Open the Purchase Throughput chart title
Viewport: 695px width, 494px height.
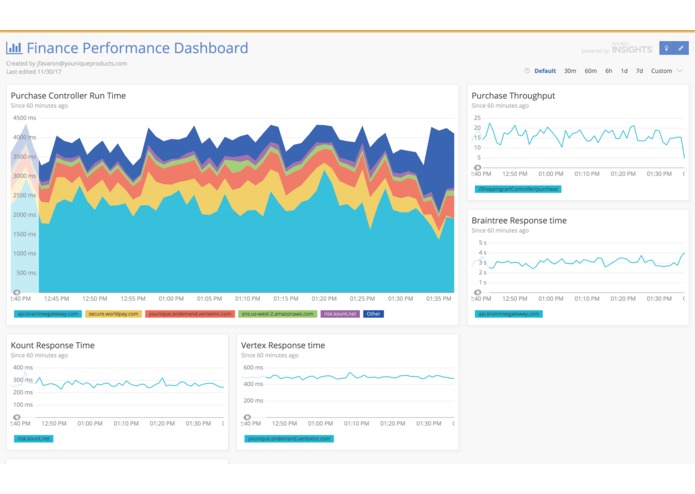click(x=513, y=96)
